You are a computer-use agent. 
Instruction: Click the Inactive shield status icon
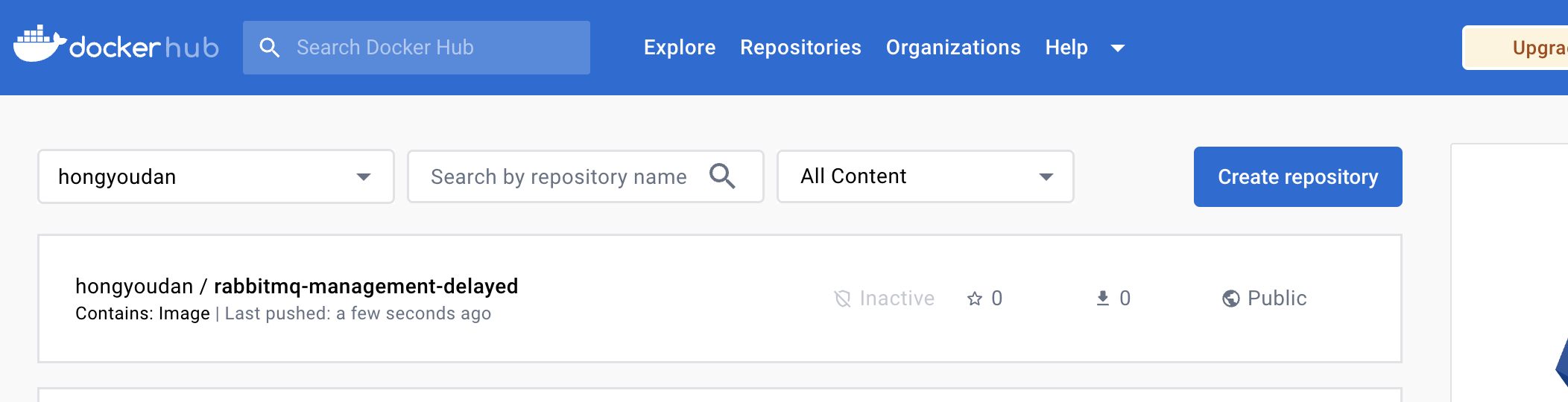tap(842, 299)
